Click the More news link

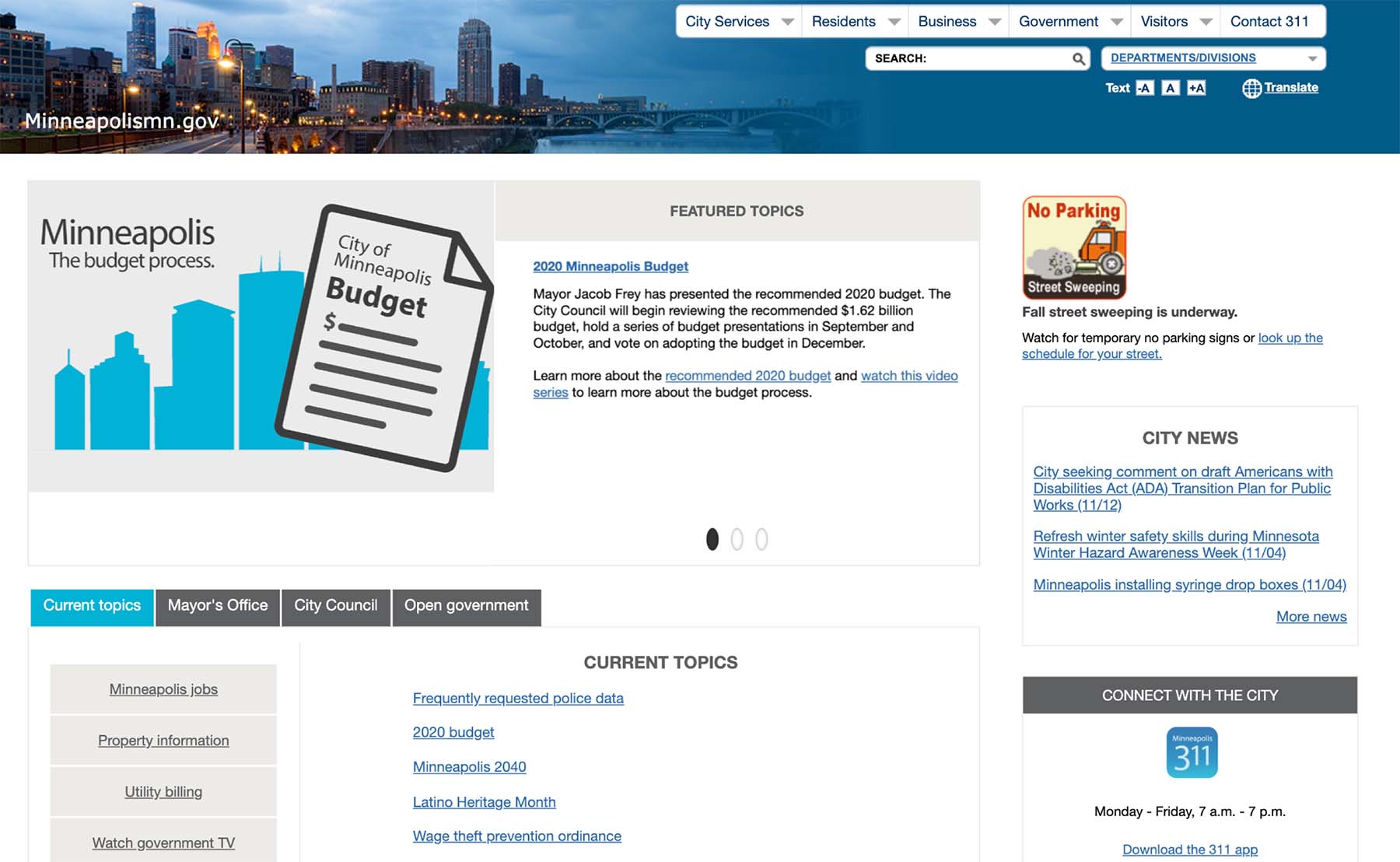[x=1311, y=616]
